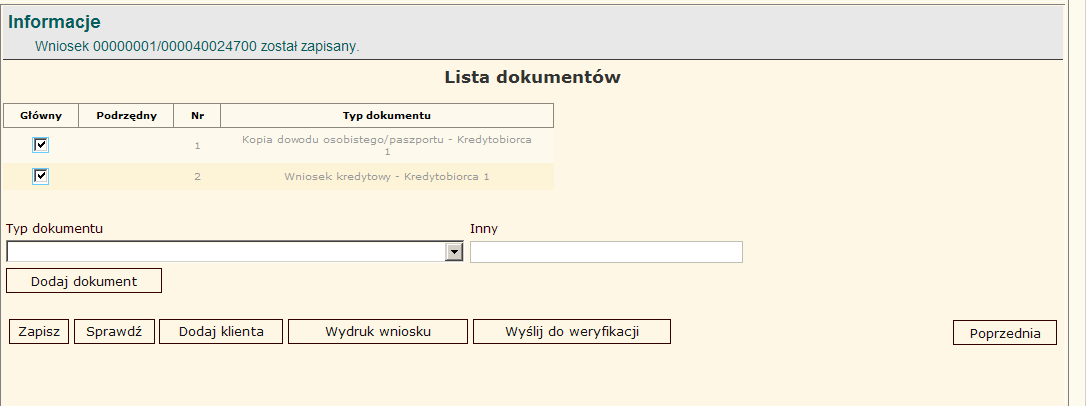Click Wyślij do weryfikacji button

click(572, 332)
